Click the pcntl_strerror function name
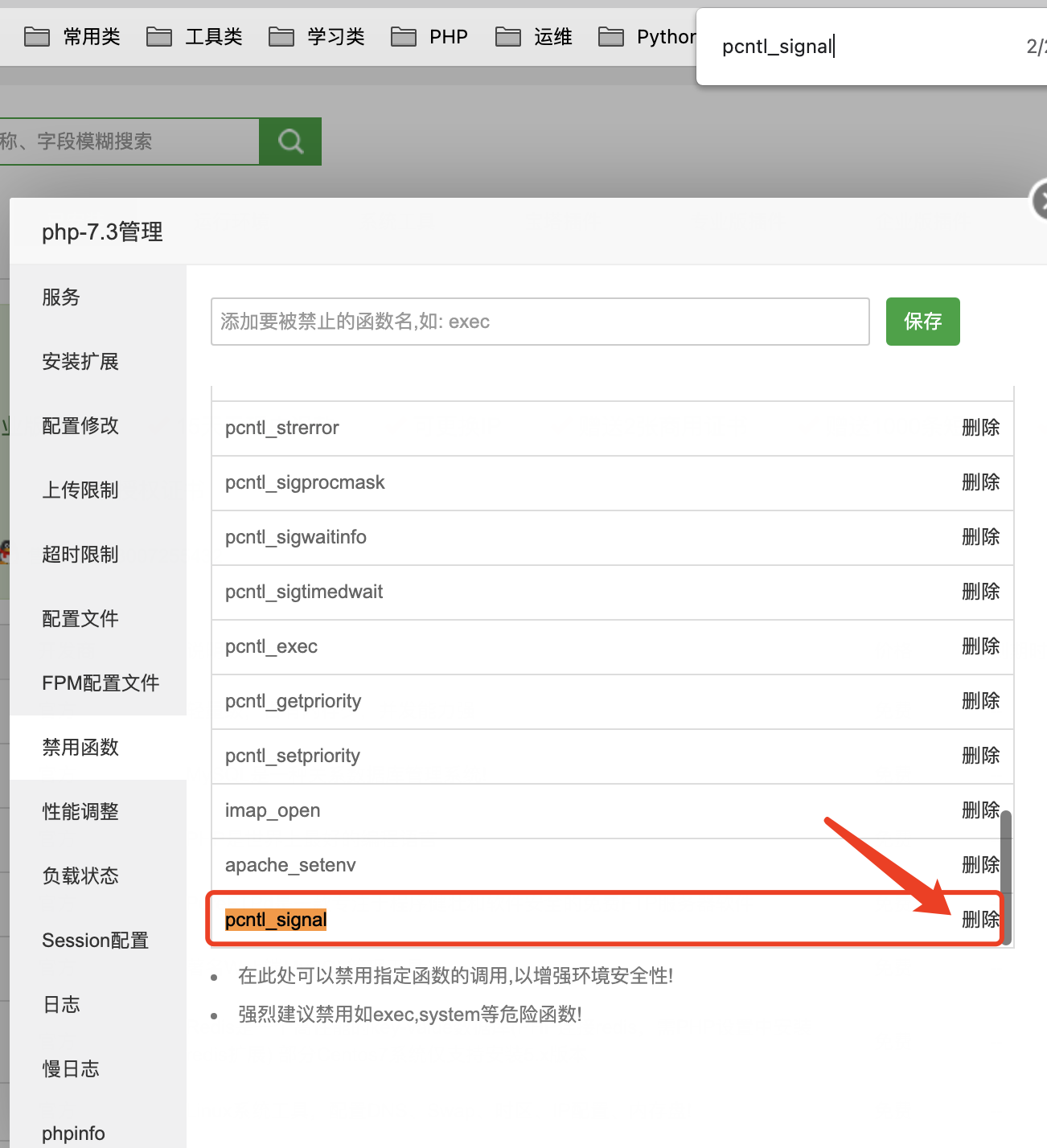 click(282, 428)
